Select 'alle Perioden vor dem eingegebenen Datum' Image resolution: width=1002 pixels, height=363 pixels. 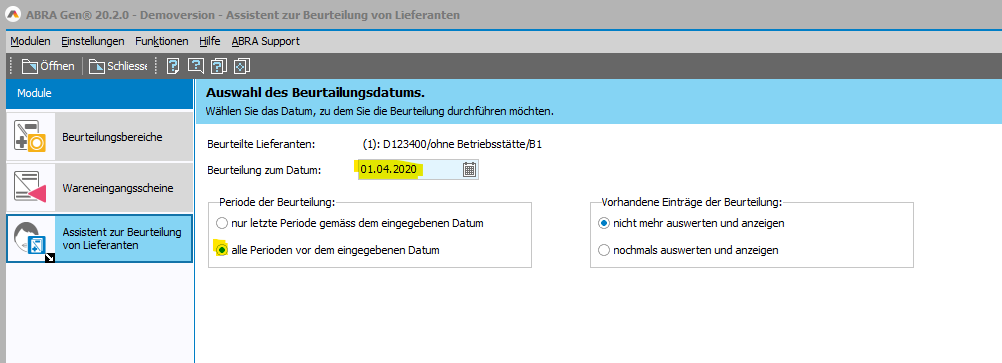(222, 250)
